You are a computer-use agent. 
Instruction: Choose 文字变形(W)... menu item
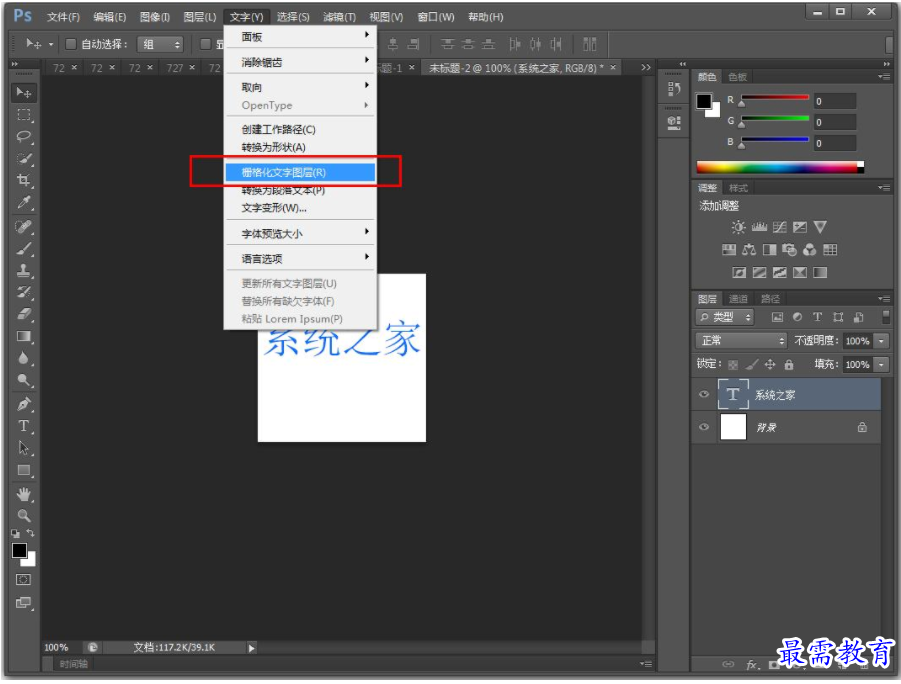pyautogui.click(x=300, y=208)
